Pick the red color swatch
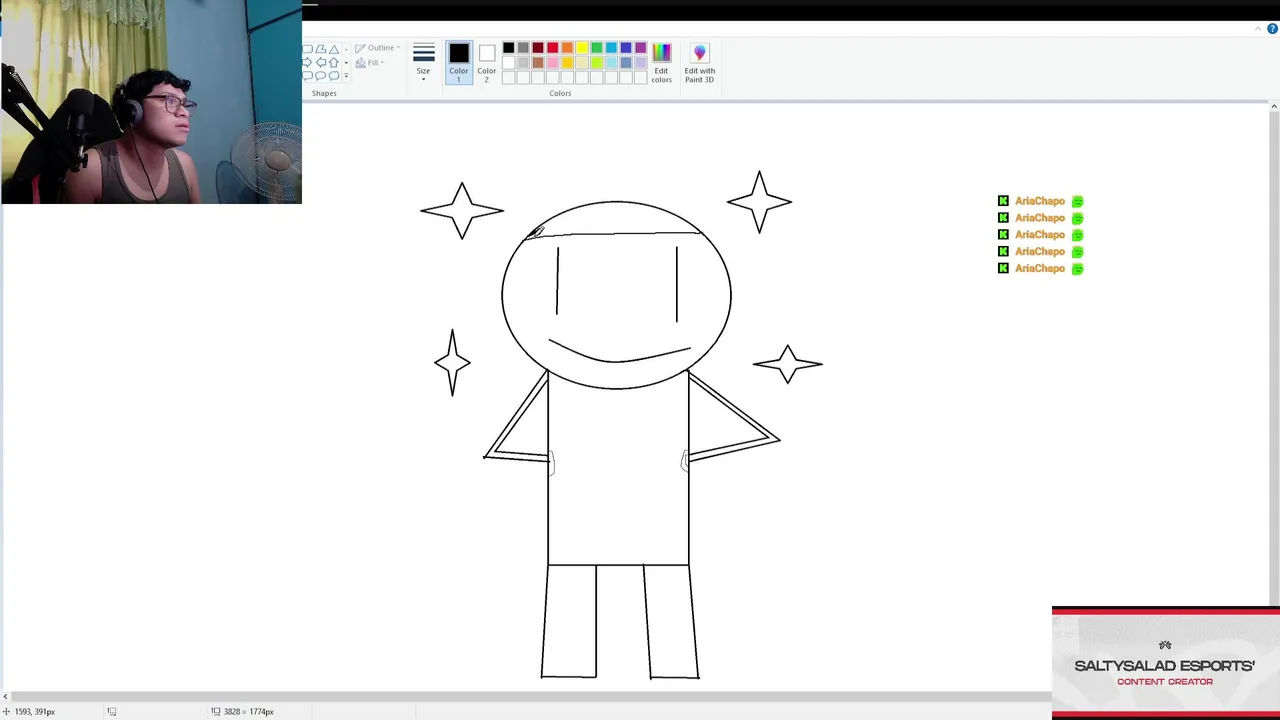 (x=553, y=48)
